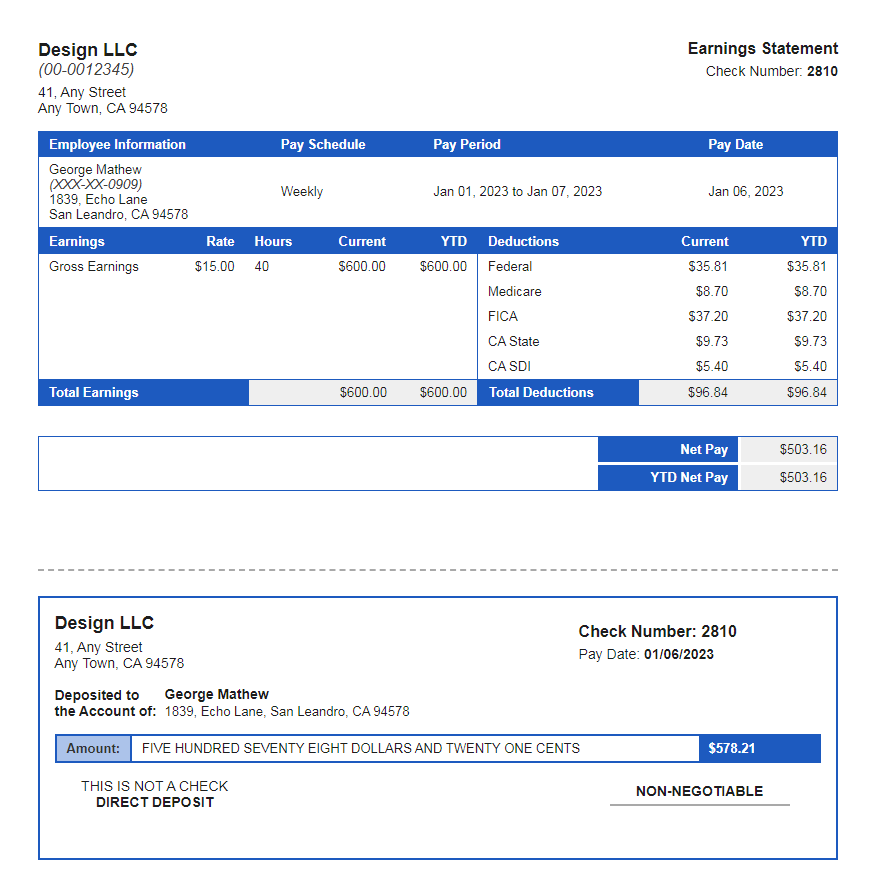This screenshot has width=875, height=895.
Task: Select the Check Number 2810 value
Action: (x=822, y=70)
